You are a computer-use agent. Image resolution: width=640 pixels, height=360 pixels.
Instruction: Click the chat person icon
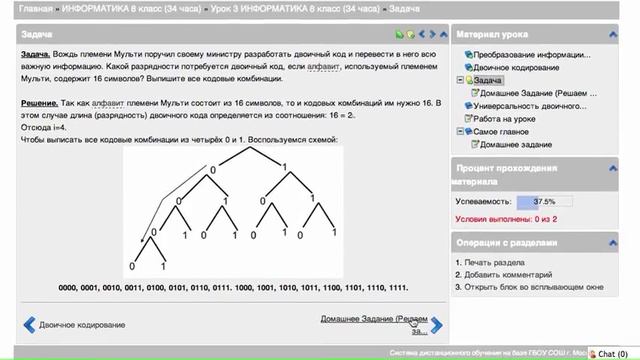pyautogui.click(x=593, y=354)
